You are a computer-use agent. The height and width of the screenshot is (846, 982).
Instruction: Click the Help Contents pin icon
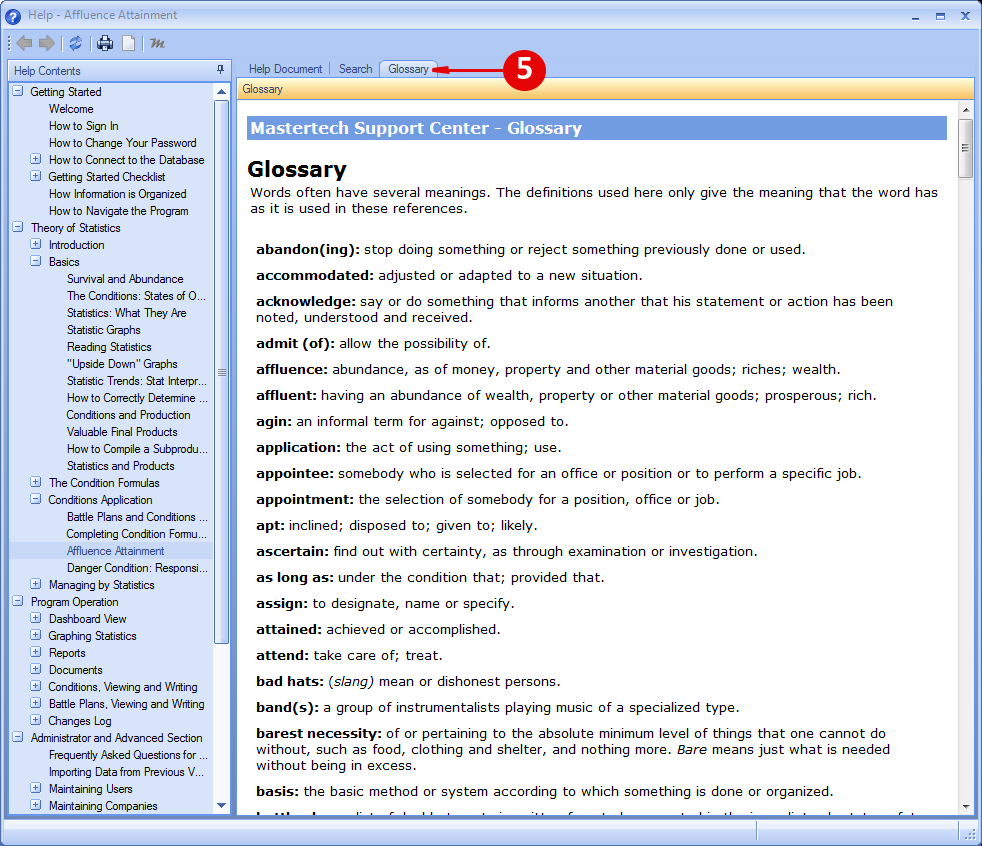click(x=220, y=70)
